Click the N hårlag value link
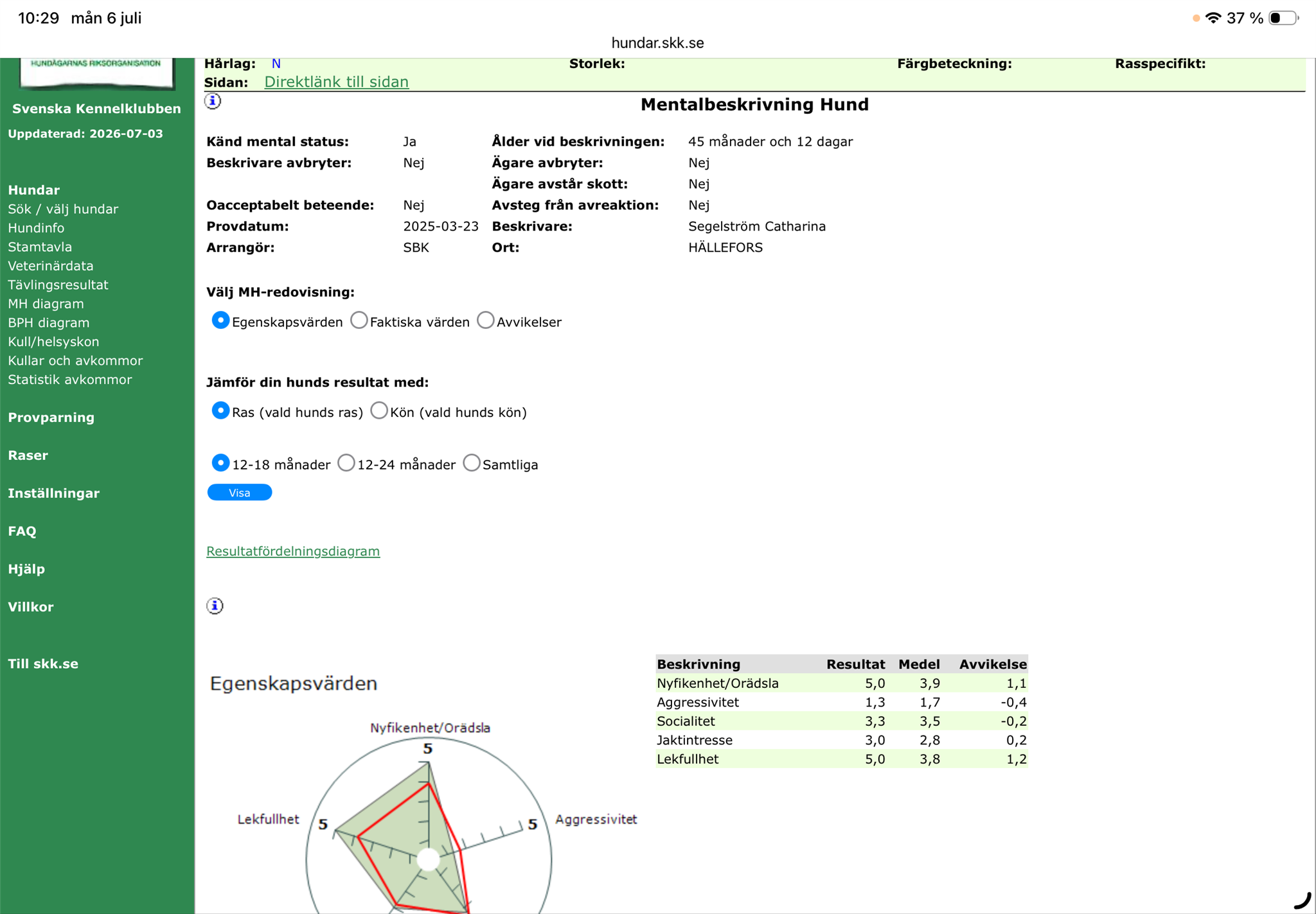 pos(276,64)
